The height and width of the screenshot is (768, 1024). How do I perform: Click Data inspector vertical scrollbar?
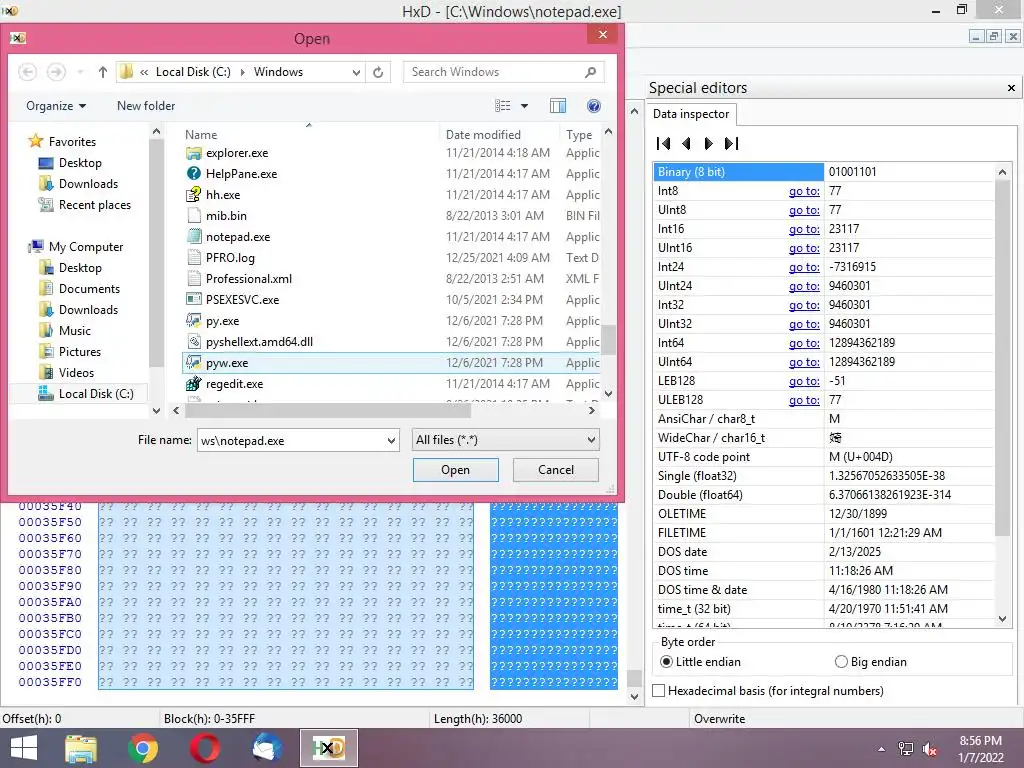point(1002,359)
